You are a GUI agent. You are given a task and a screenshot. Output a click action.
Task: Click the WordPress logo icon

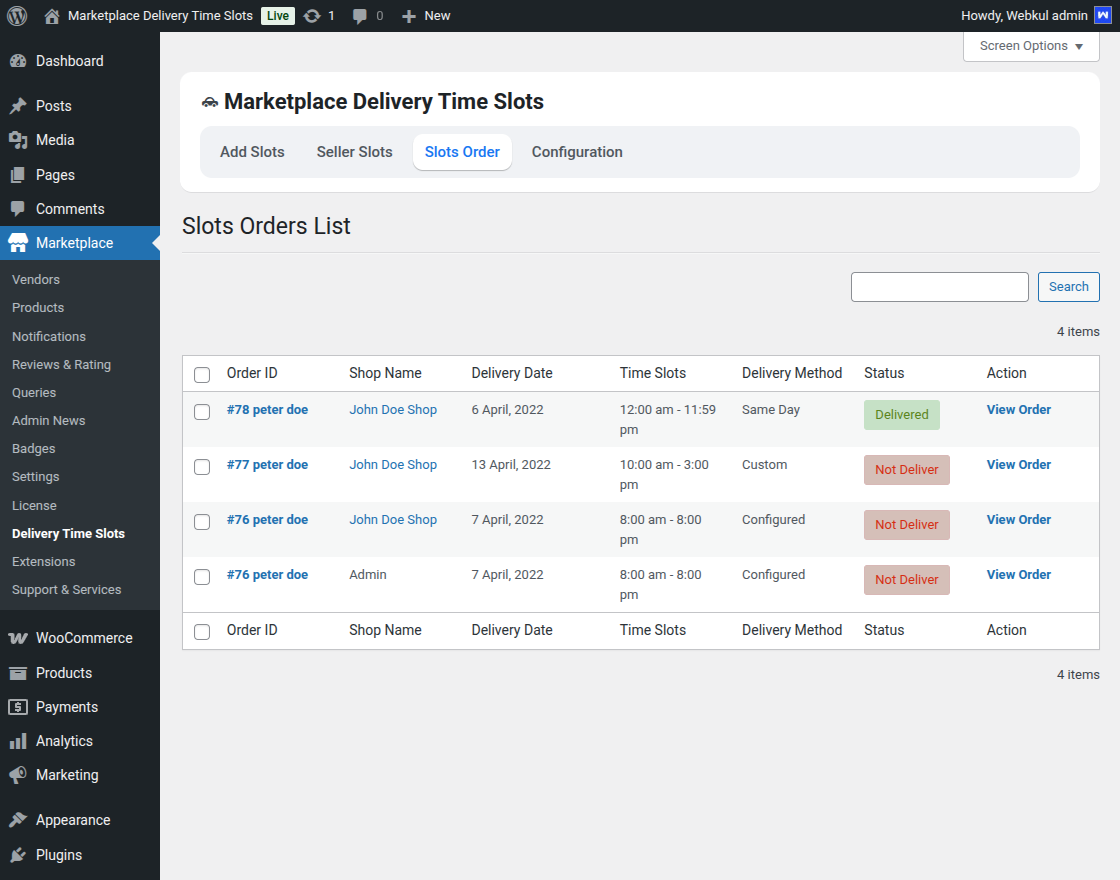point(17,16)
